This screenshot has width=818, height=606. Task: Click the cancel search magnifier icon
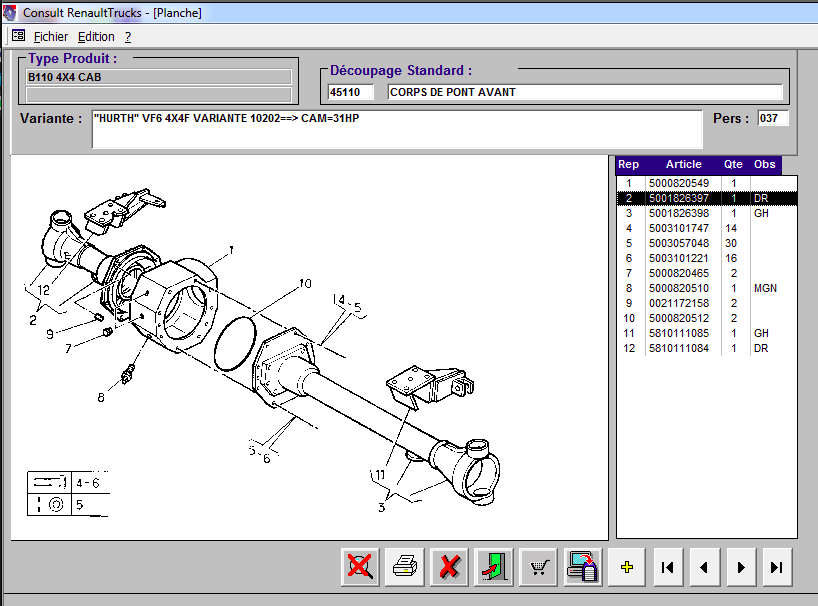click(360, 567)
